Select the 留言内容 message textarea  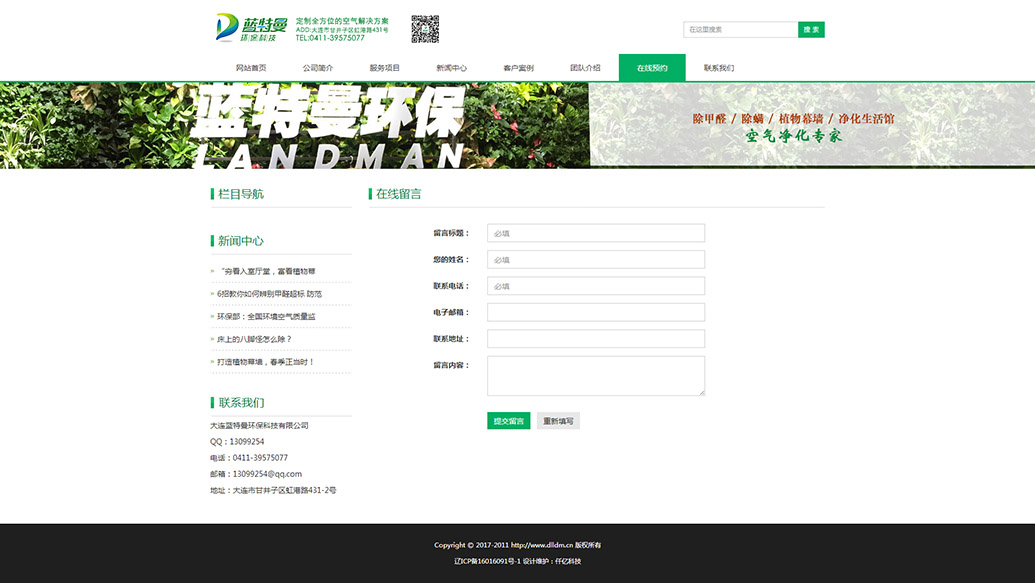[595, 376]
